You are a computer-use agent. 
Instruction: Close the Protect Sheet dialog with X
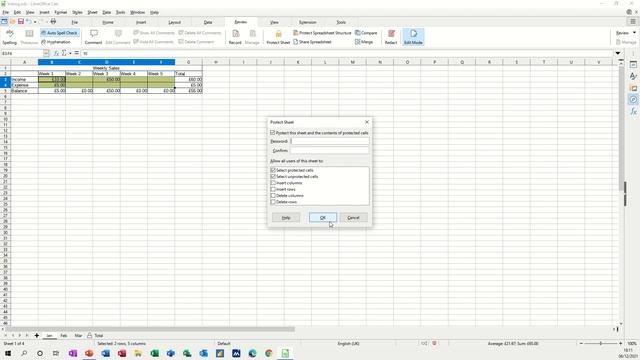click(367, 122)
